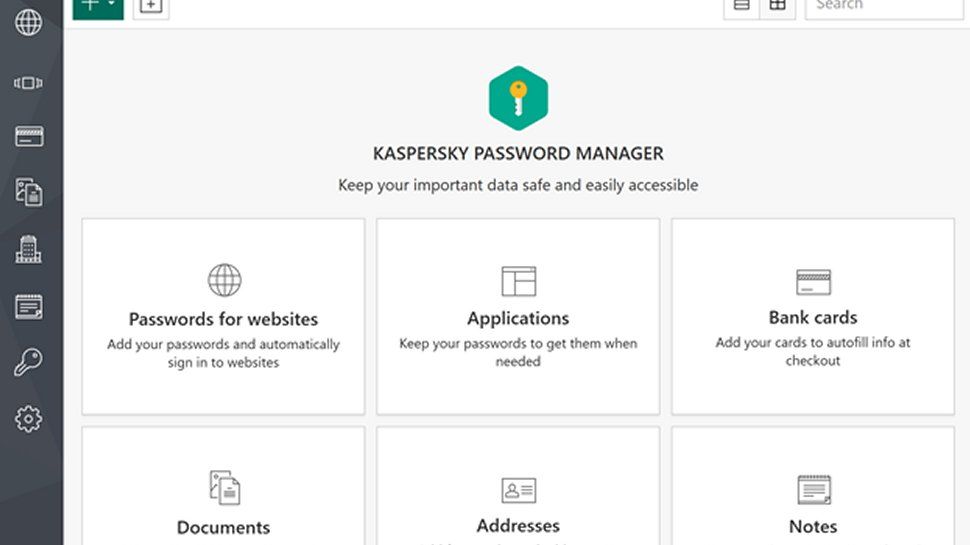The height and width of the screenshot is (545, 970).
Task: Click notepad icon in Notes card
Action: 813,489
